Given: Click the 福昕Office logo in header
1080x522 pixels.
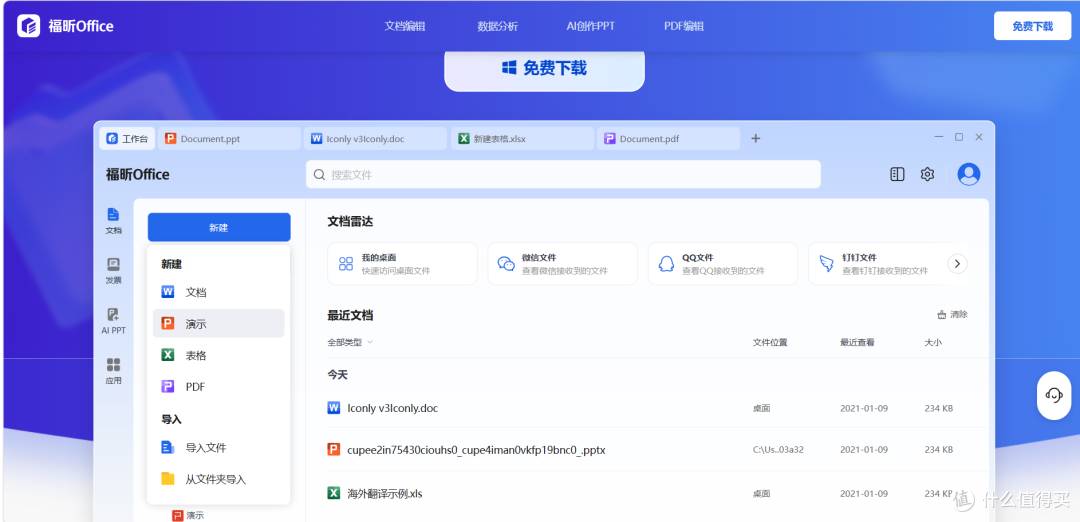Looking at the screenshot, I should (65, 26).
